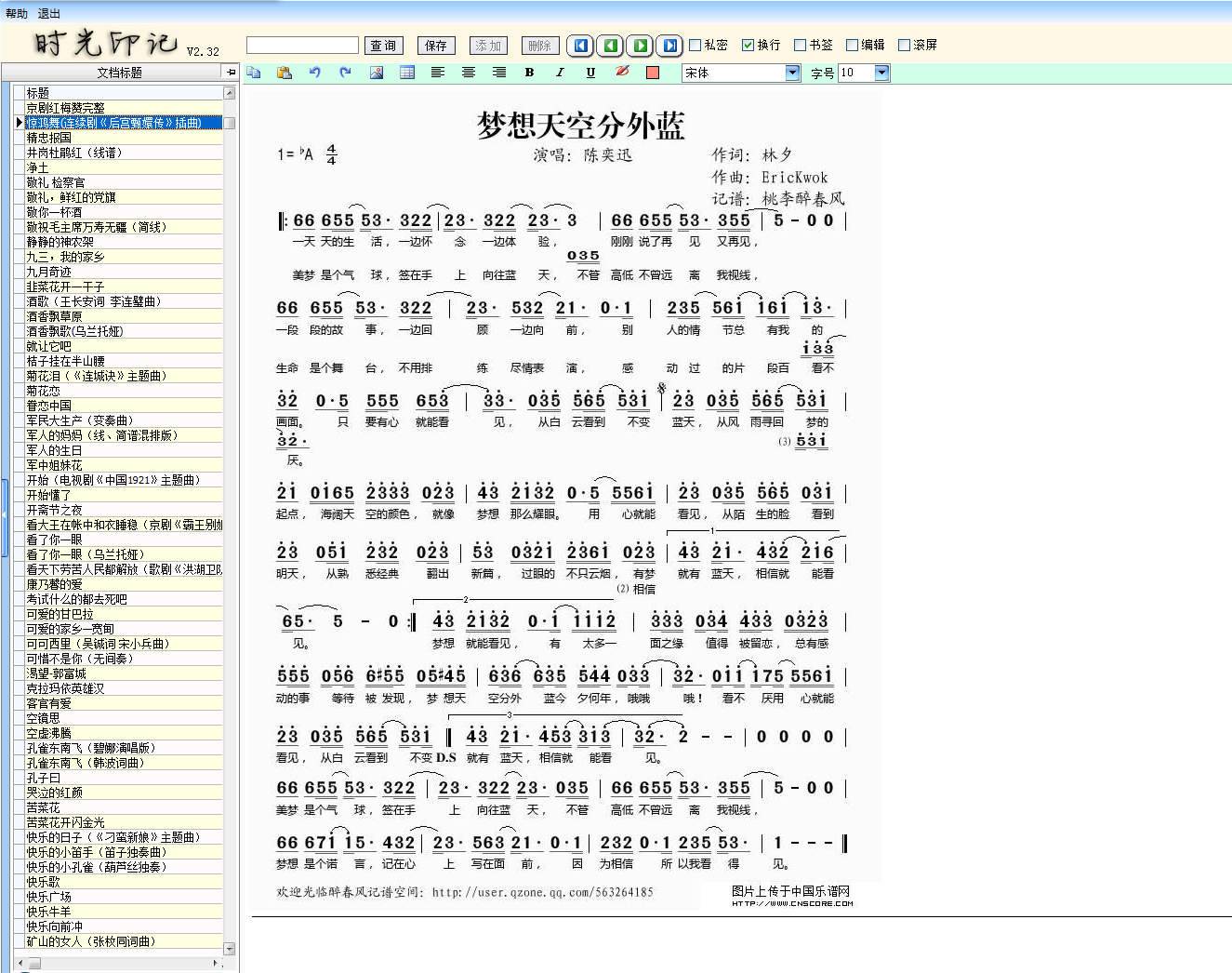Enable the 私密 checkbox
The width and height of the screenshot is (1232, 973).
[695, 45]
